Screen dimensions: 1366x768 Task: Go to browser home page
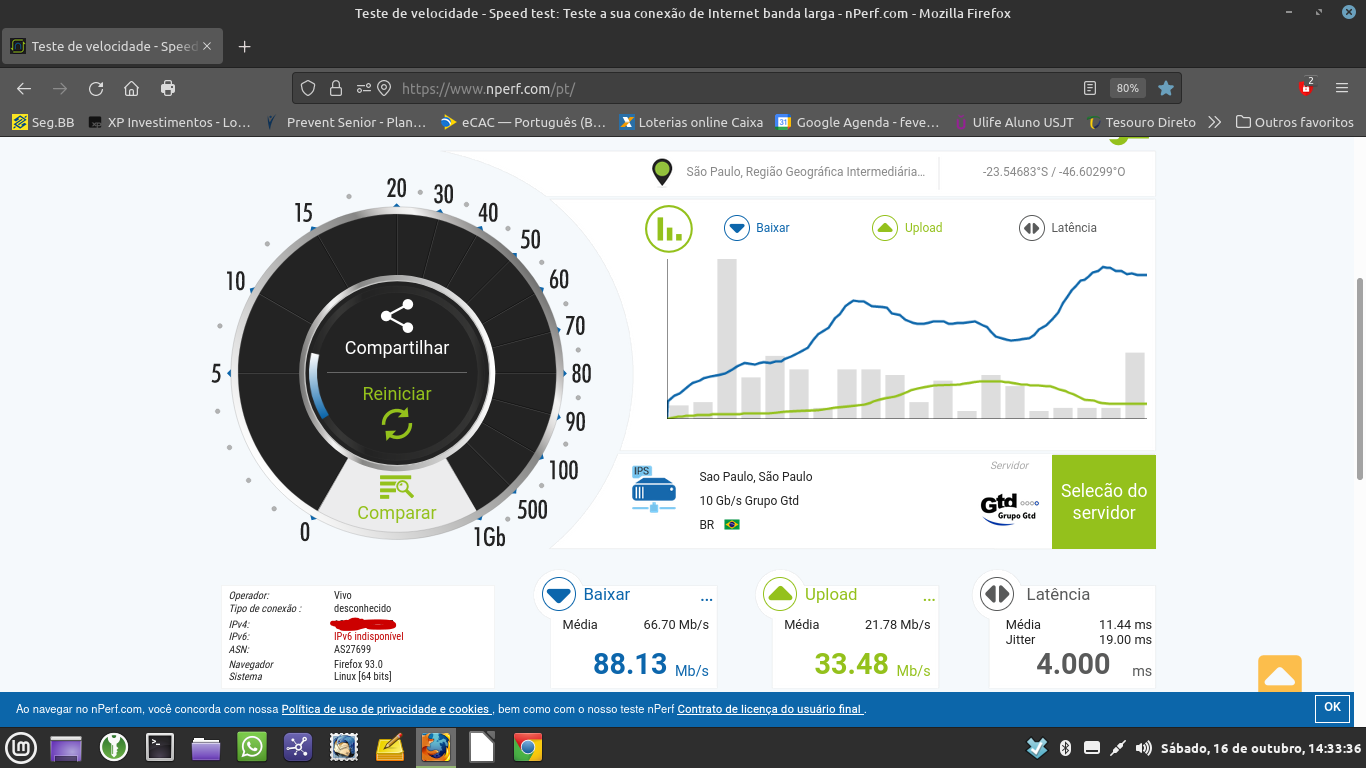coord(131,88)
